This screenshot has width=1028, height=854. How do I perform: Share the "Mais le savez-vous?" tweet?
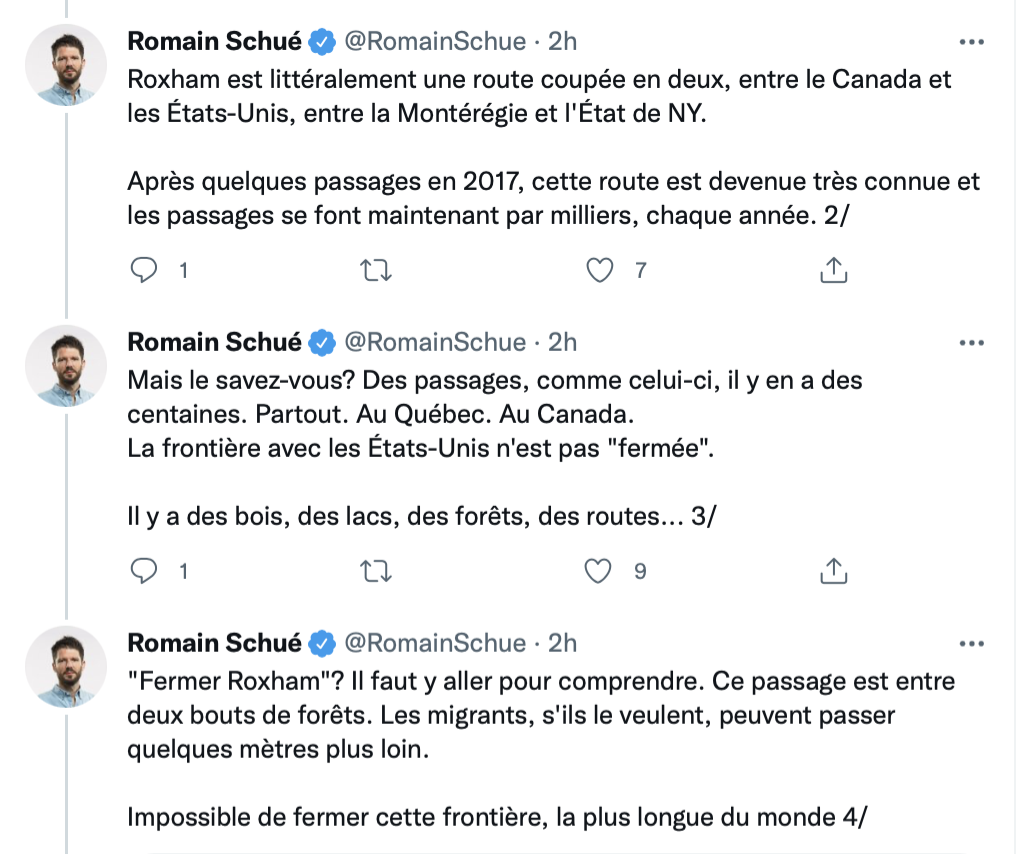(834, 571)
